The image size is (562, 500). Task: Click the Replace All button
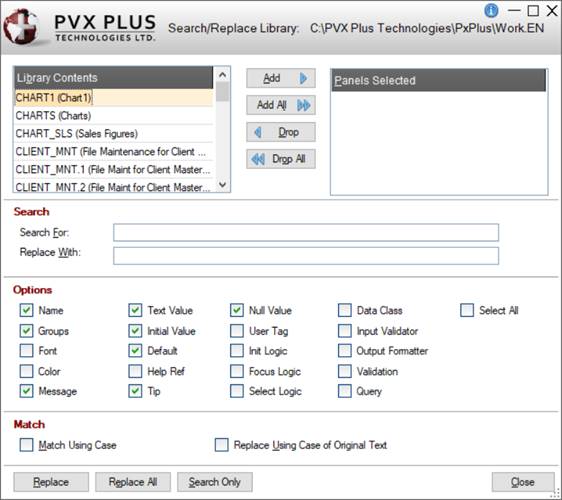click(x=133, y=482)
